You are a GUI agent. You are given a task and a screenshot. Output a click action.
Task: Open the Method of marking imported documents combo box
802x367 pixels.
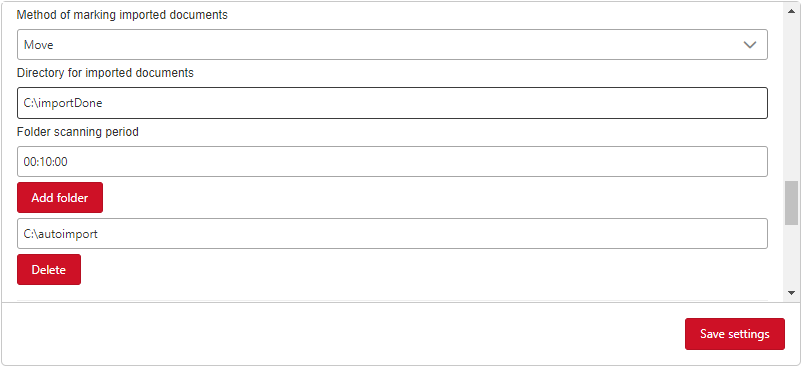coord(392,44)
